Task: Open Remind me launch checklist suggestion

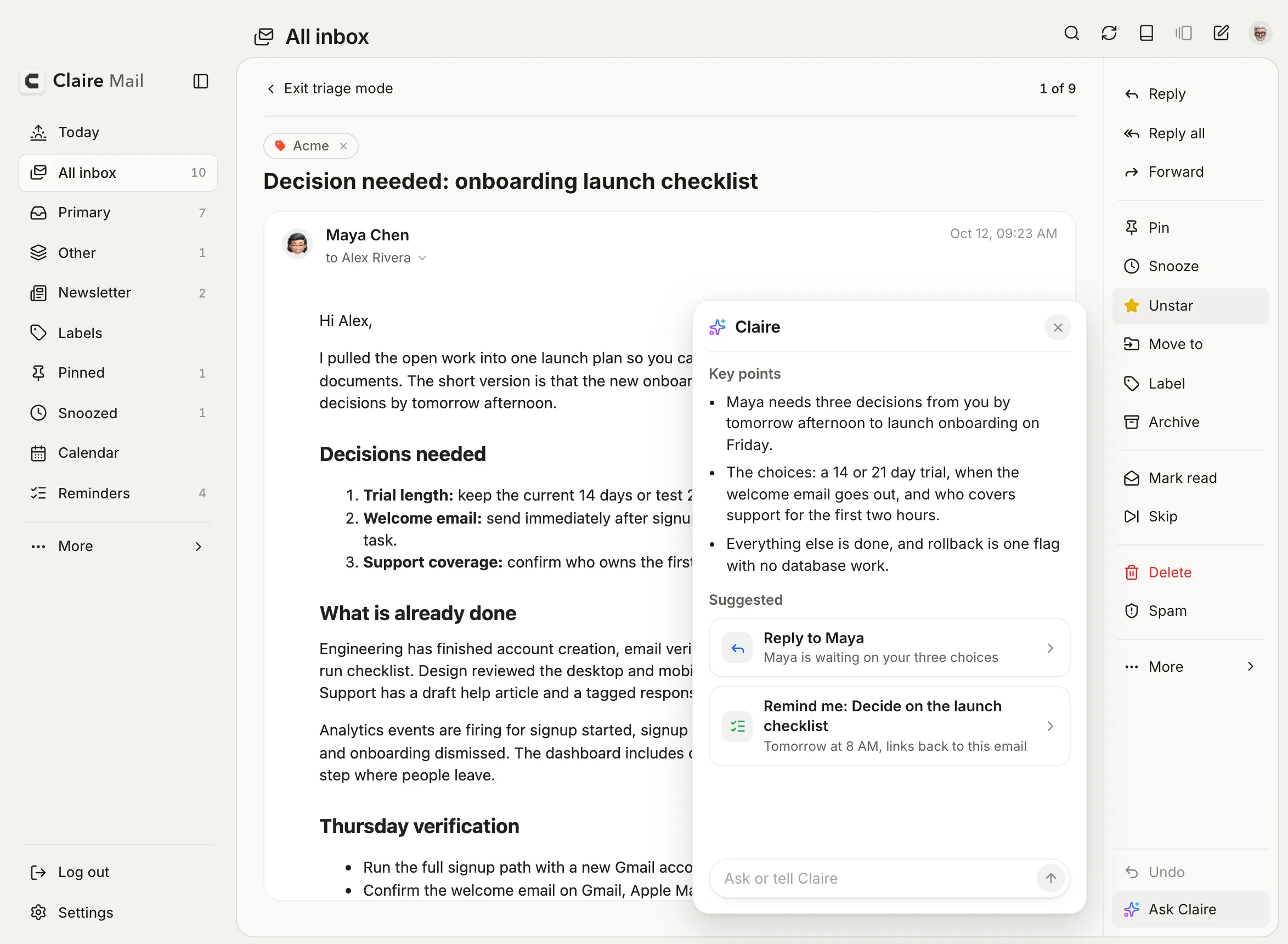Action: pos(889,726)
